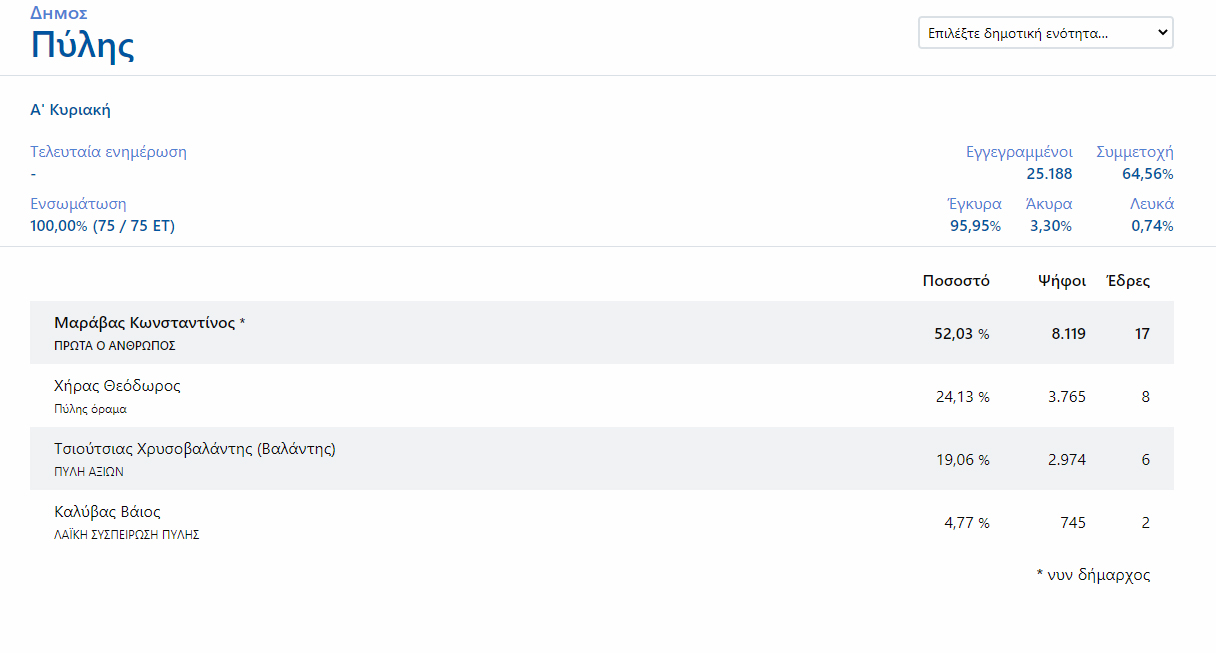Viewport: 1216px width, 653px height.
Task: Click the Δήμος label above title
Action: [x=59, y=13]
